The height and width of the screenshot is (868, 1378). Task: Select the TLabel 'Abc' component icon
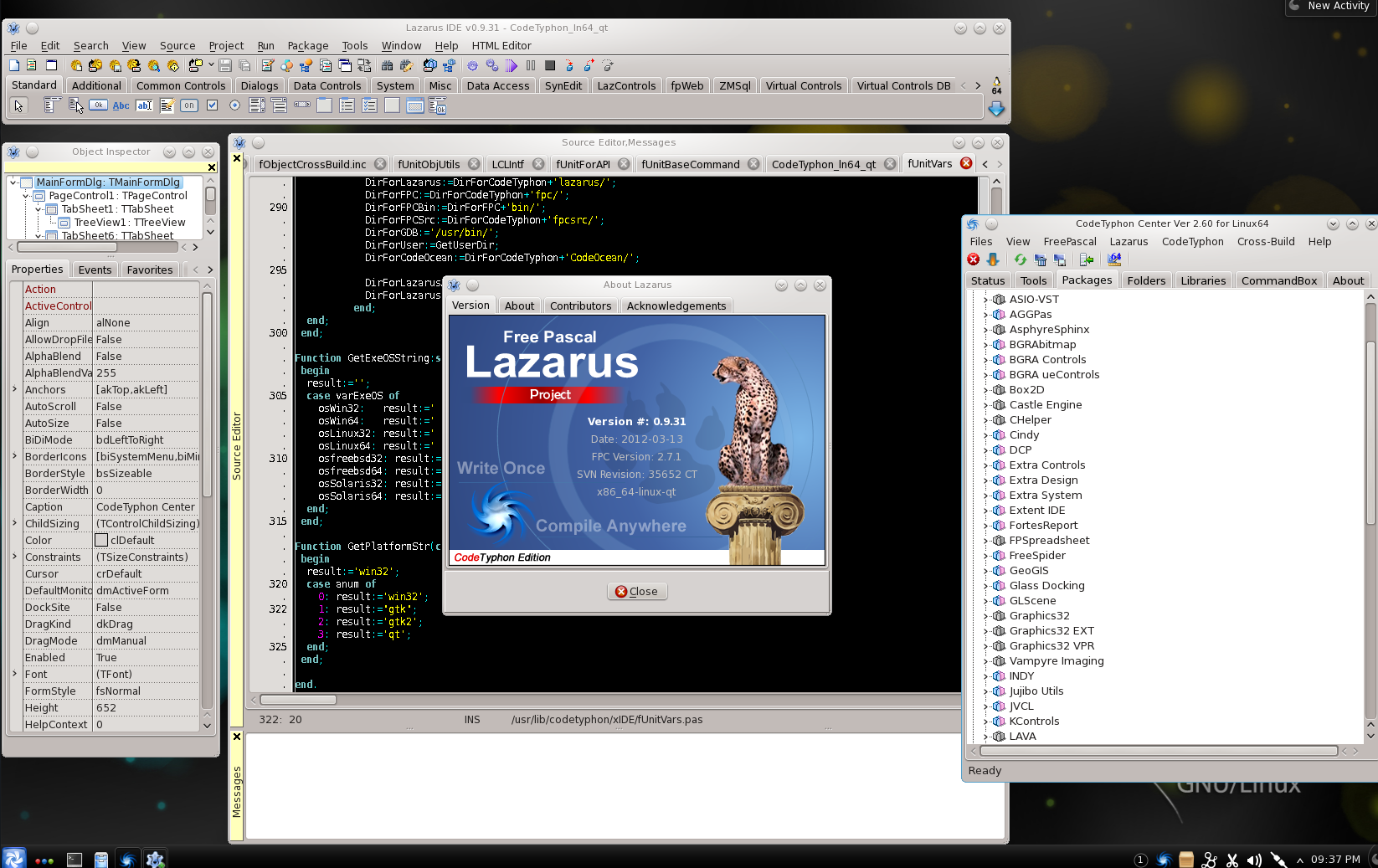pos(121,105)
